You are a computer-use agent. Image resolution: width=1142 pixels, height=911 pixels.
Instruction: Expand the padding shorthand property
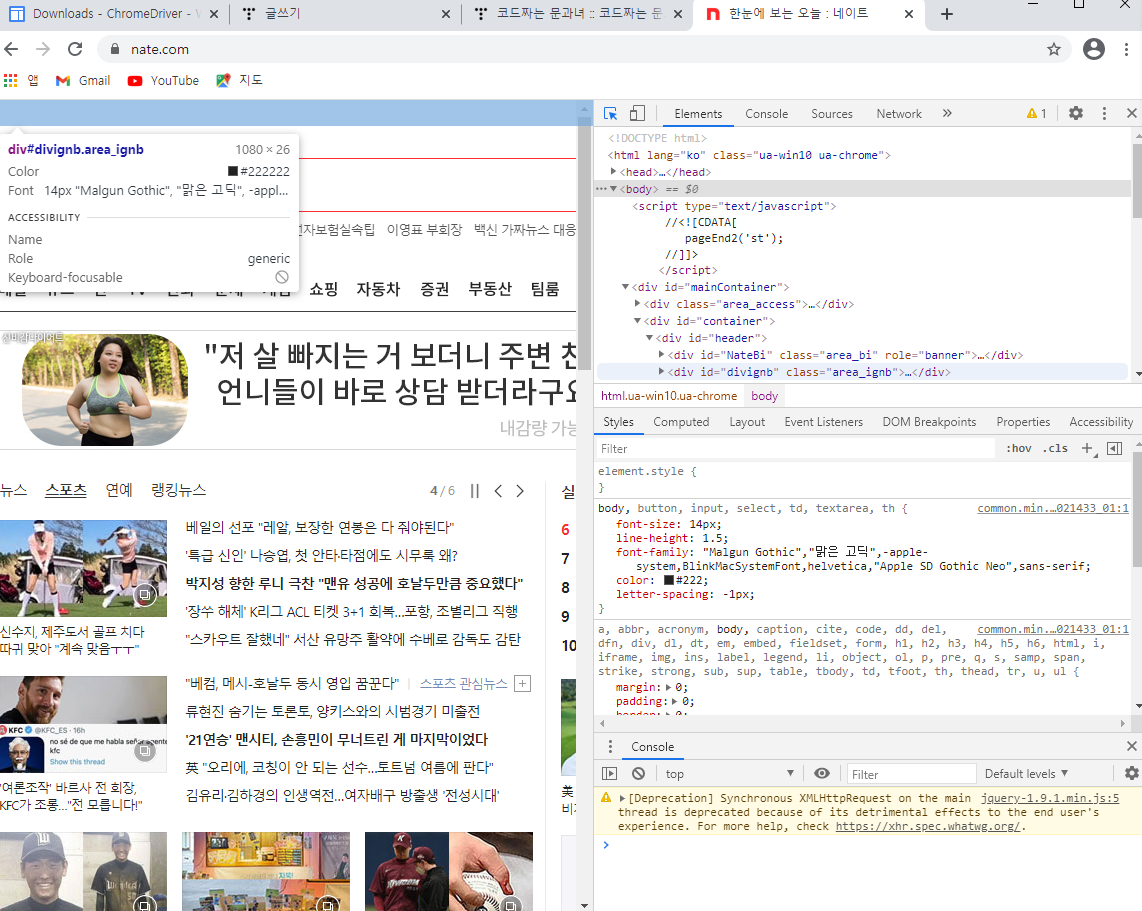pyautogui.click(x=674, y=701)
